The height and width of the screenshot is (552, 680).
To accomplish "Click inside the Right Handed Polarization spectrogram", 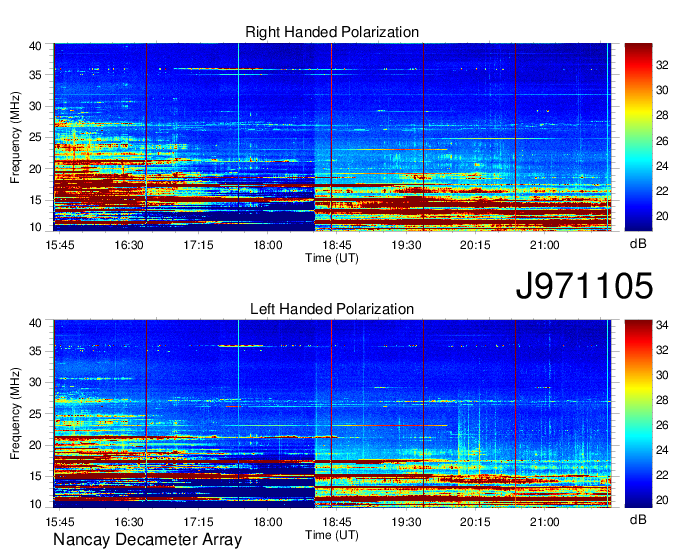I will coord(332,137).
